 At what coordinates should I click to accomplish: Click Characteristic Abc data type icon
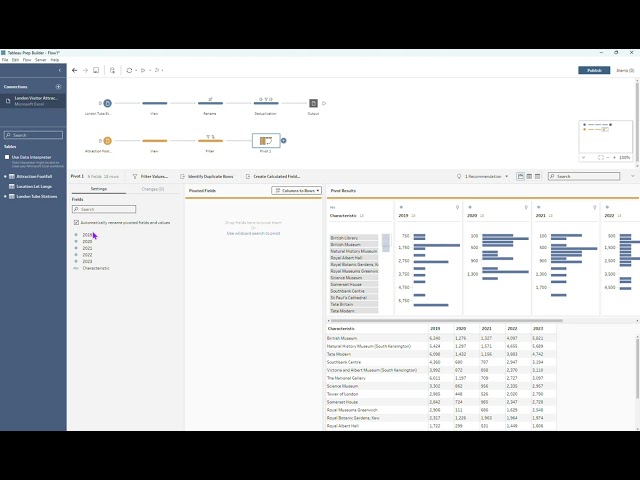pyautogui.click(x=332, y=207)
